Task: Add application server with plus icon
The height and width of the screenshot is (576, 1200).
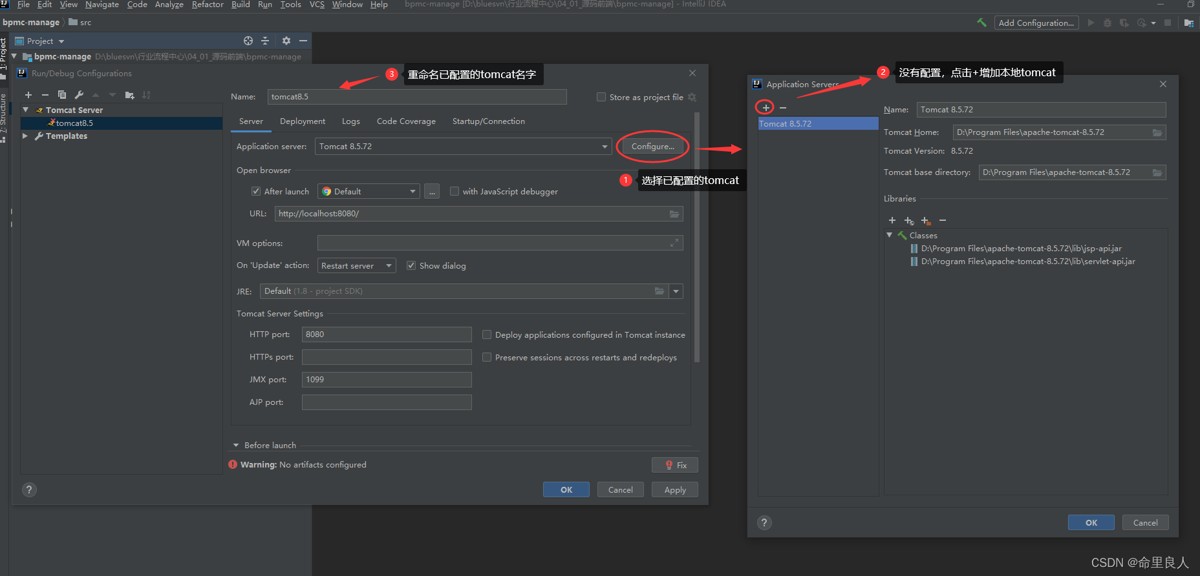Action: tap(766, 107)
